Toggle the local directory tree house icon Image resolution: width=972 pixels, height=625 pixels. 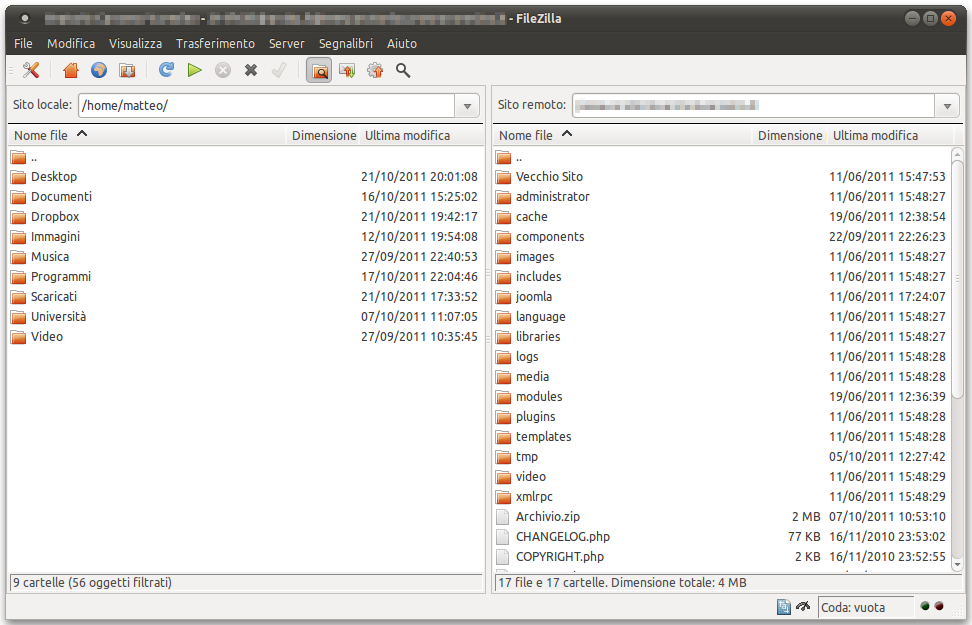(71, 70)
